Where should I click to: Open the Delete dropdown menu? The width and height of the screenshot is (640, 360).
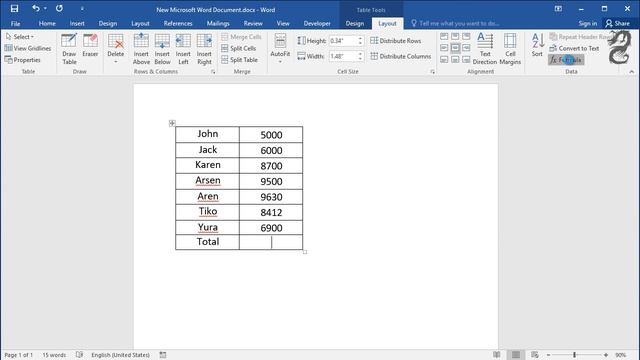click(x=116, y=49)
